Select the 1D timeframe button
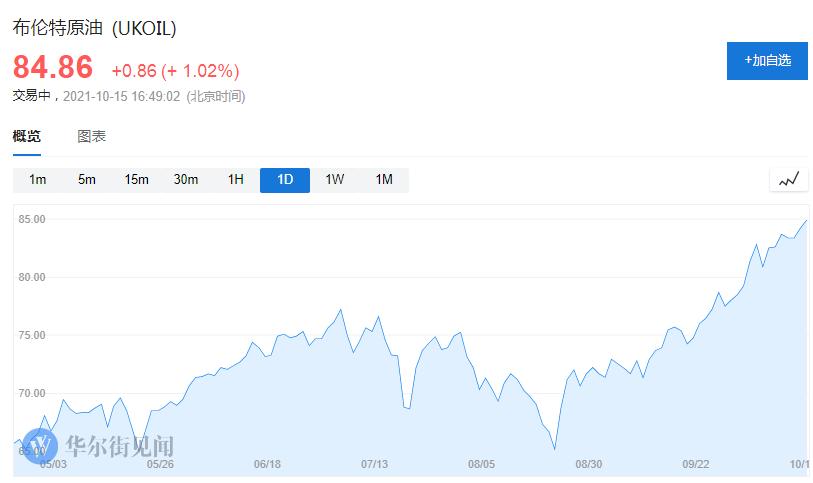Viewport: 813px width, 483px height. 285,180
